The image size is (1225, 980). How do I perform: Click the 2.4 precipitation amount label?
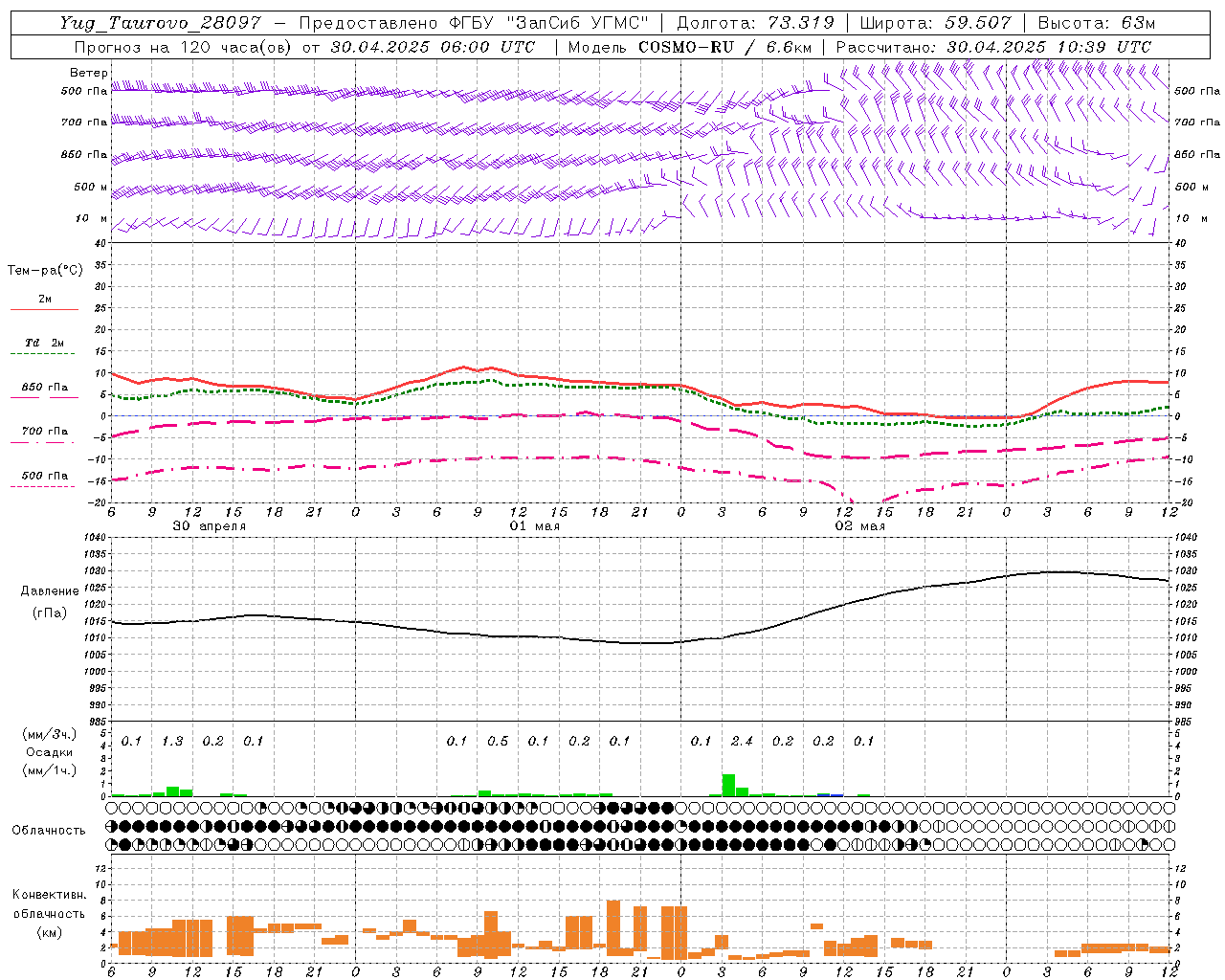[x=742, y=741]
